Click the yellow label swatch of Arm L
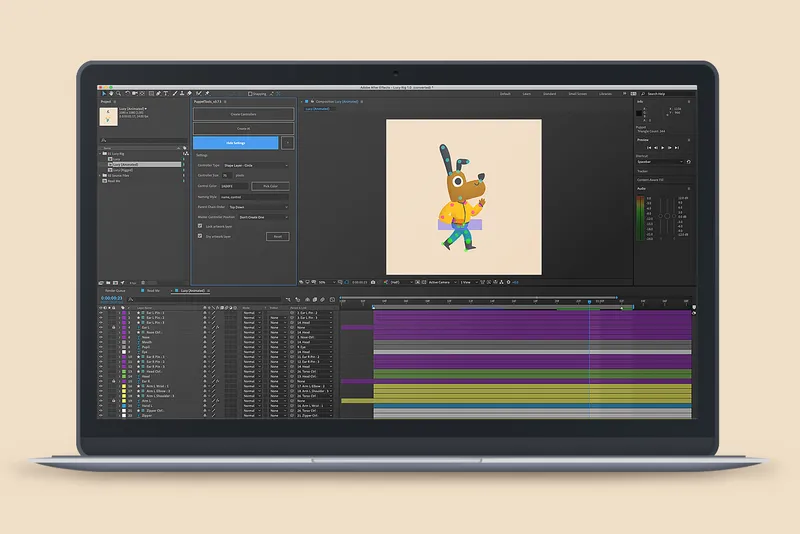 click(124, 400)
